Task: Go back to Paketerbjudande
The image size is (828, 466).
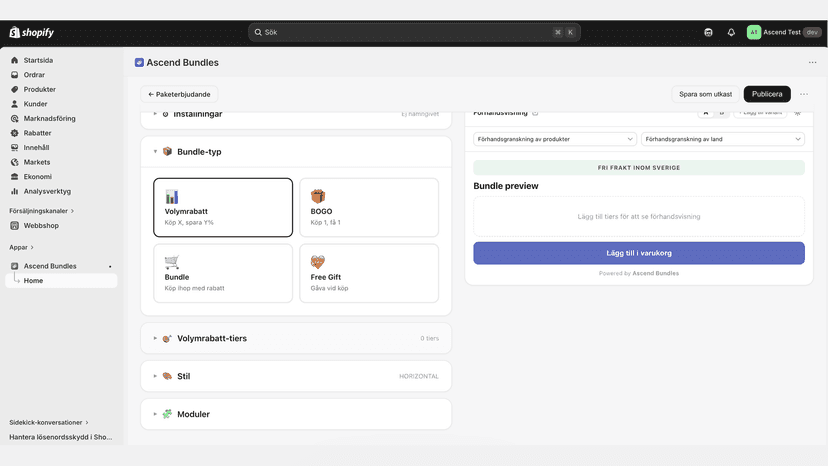Action: 179,94
